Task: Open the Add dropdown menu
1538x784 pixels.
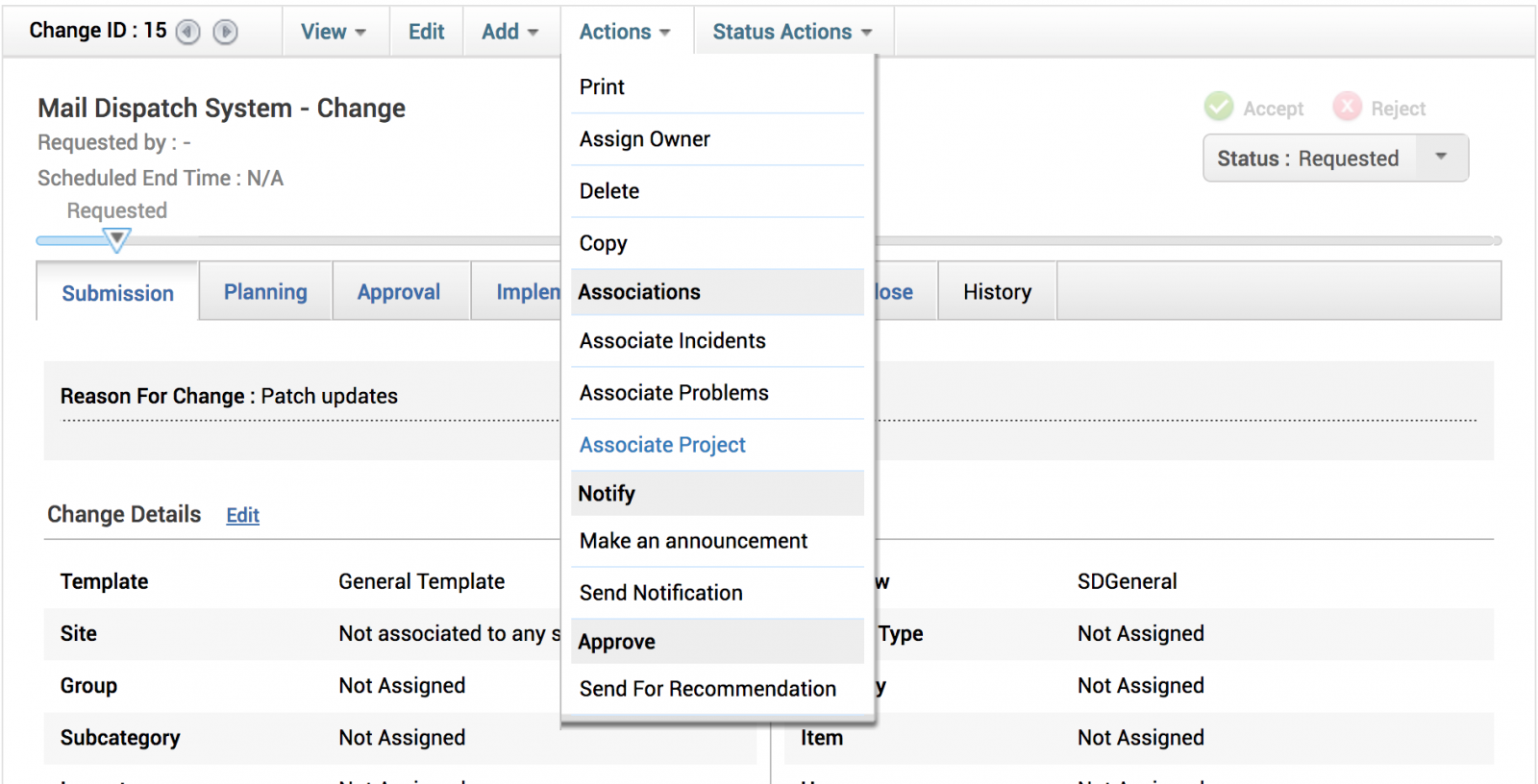Action: click(x=510, y=32)
